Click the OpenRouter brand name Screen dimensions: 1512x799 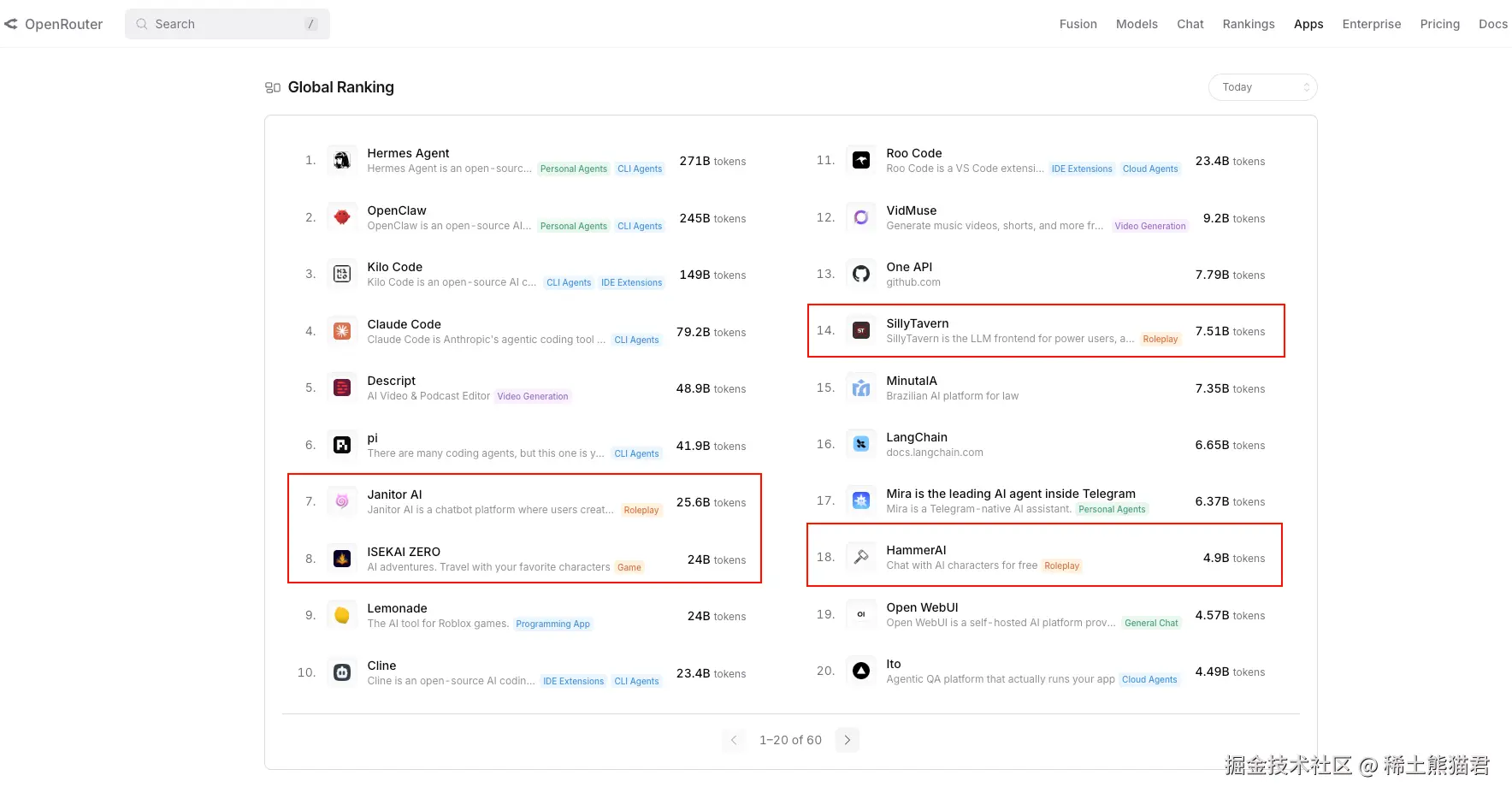pos(64,24)
